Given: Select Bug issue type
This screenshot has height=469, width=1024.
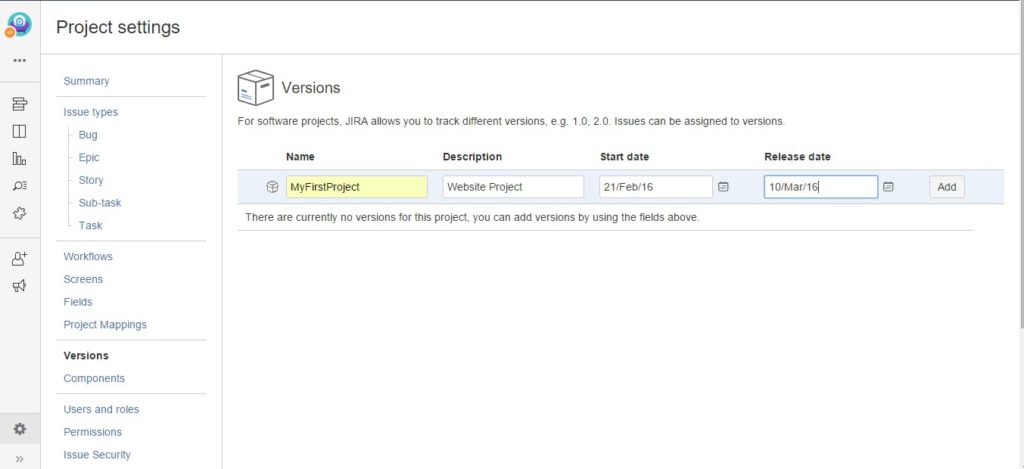Looking at the screenshot, I should tap(88, 135).
